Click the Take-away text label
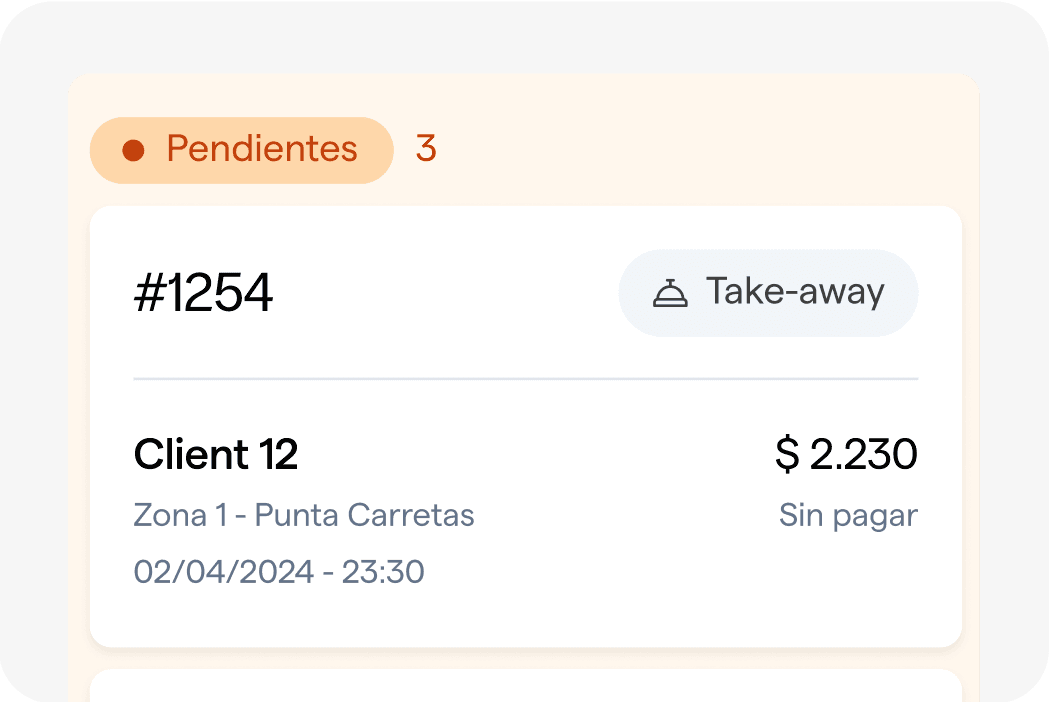Viewport: 1050px width, 702px height. (795, 292)
